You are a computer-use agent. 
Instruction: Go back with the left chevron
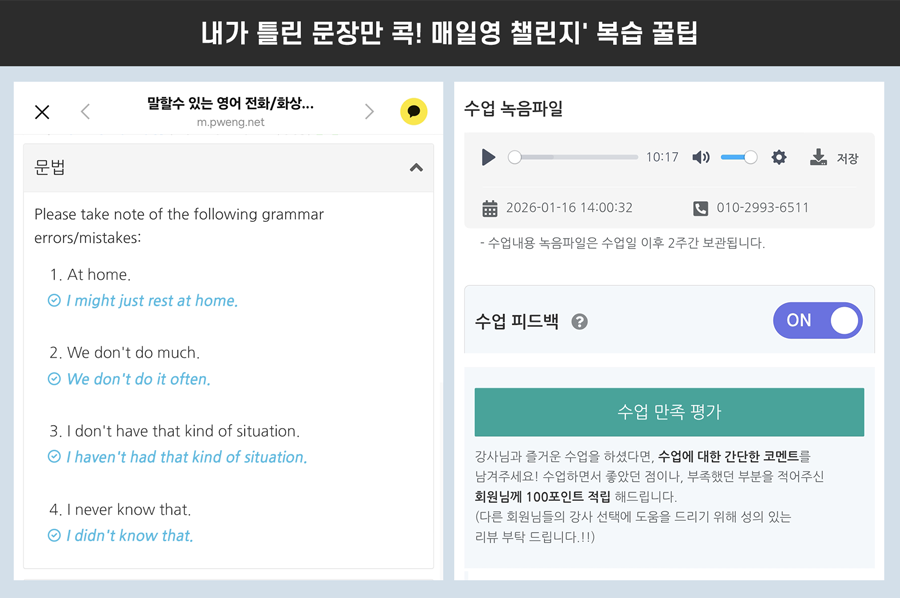click(x=85, y=112)
